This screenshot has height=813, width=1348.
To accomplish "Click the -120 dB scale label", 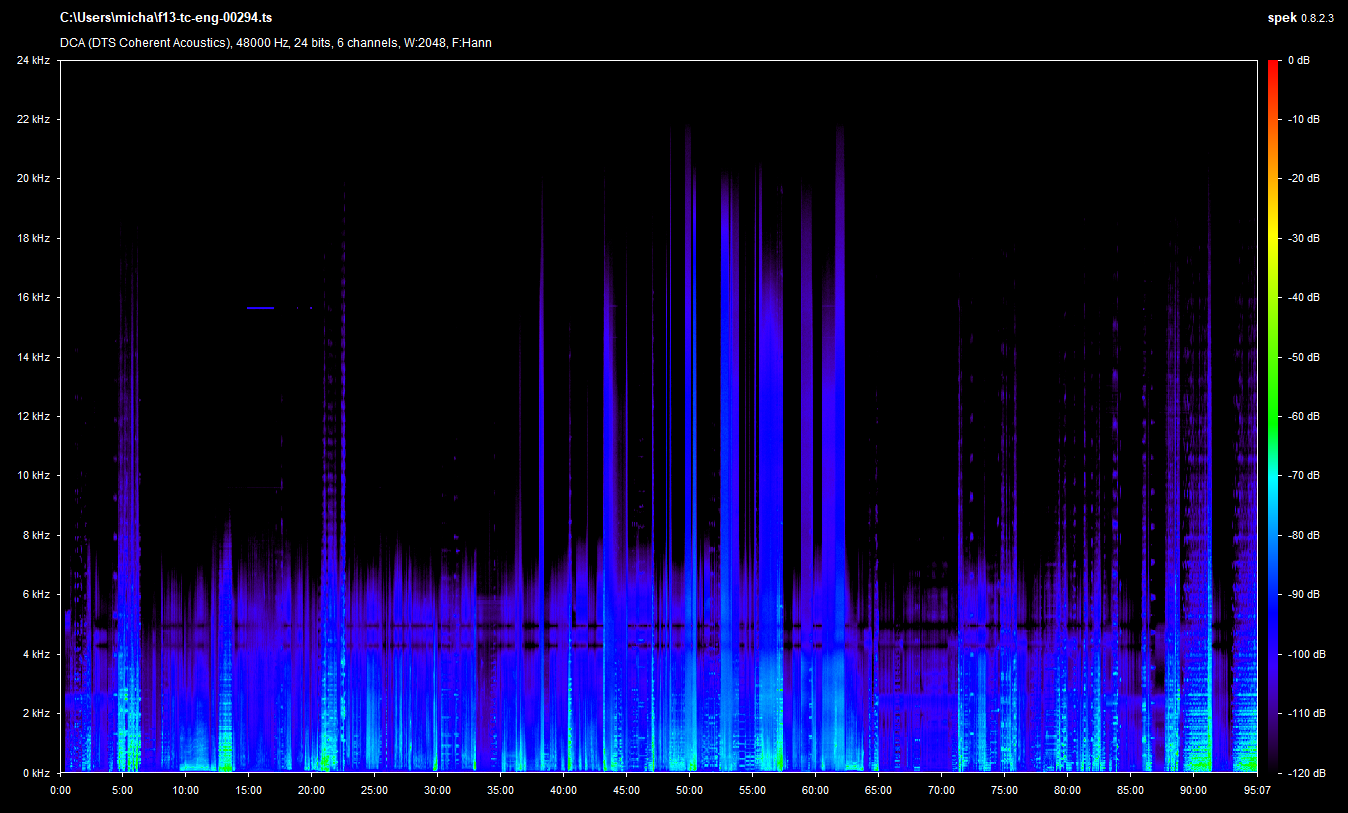I will (1305, 773).
